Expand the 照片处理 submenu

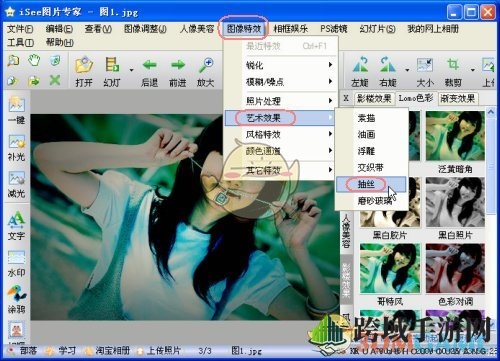[x=280, y=101]
